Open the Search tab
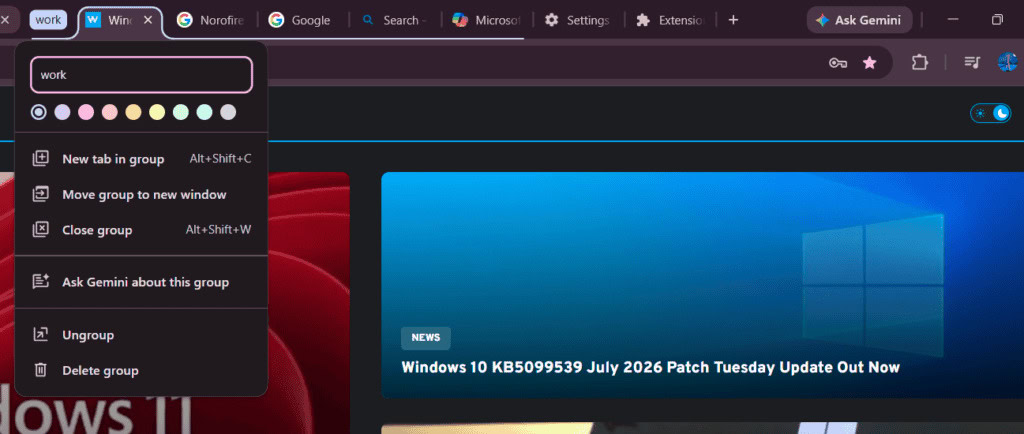 (394, 20)
